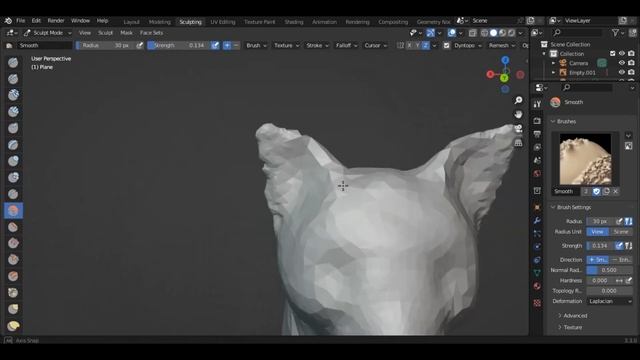Hide Camera with its eye icon
This screenshot has height=360, width=640.
[x=622, y=63]
